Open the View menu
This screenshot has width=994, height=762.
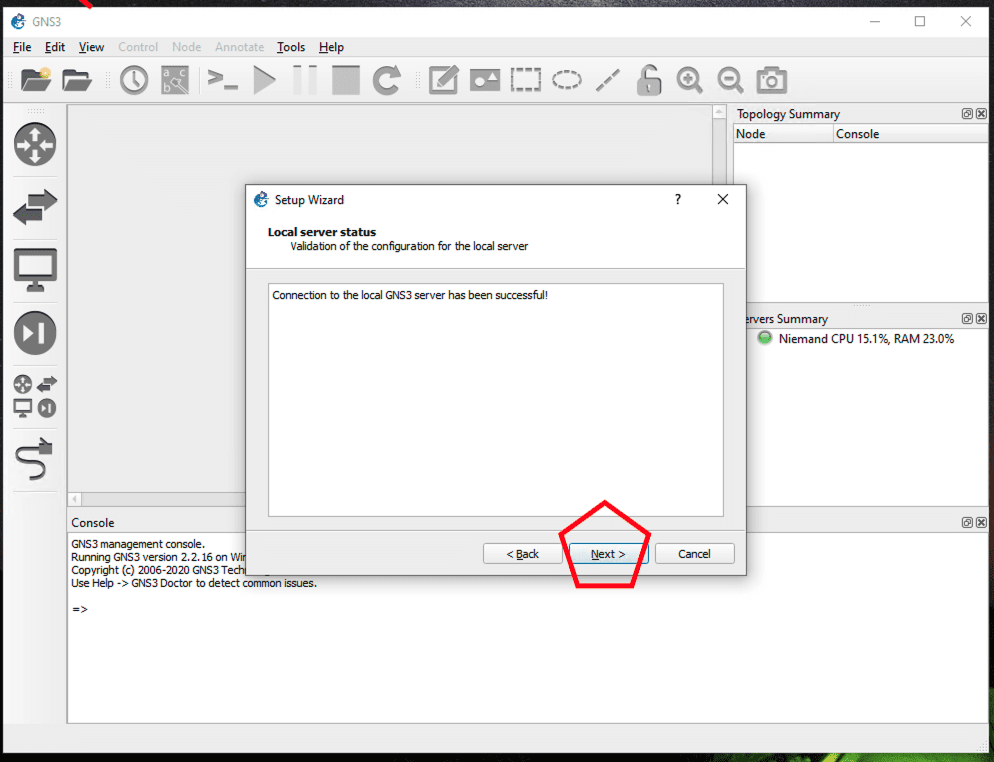tap(91, 47)
